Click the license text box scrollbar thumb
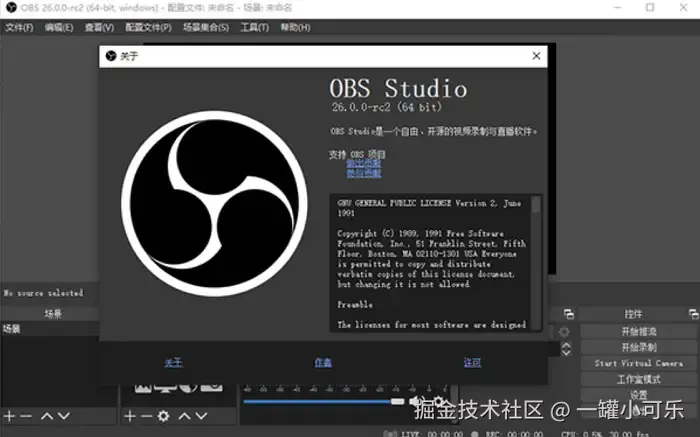Screen dimensions: 700x437 [536, 205]
